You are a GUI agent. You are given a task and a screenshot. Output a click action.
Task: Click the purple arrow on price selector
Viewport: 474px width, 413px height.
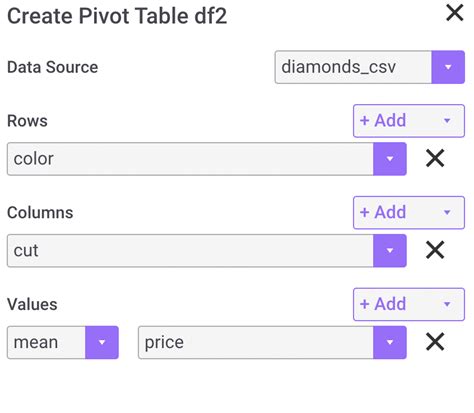pos(390,342)
